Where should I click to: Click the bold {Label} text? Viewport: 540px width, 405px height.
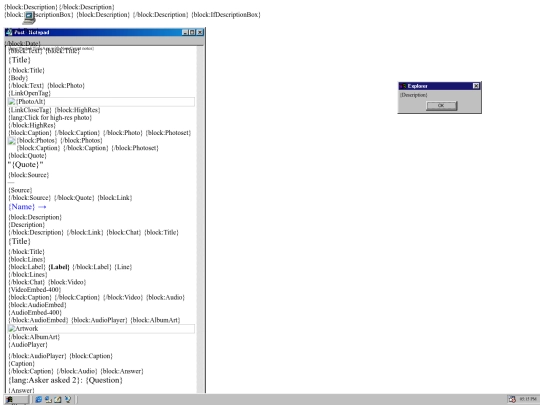(x=59, y=267)
